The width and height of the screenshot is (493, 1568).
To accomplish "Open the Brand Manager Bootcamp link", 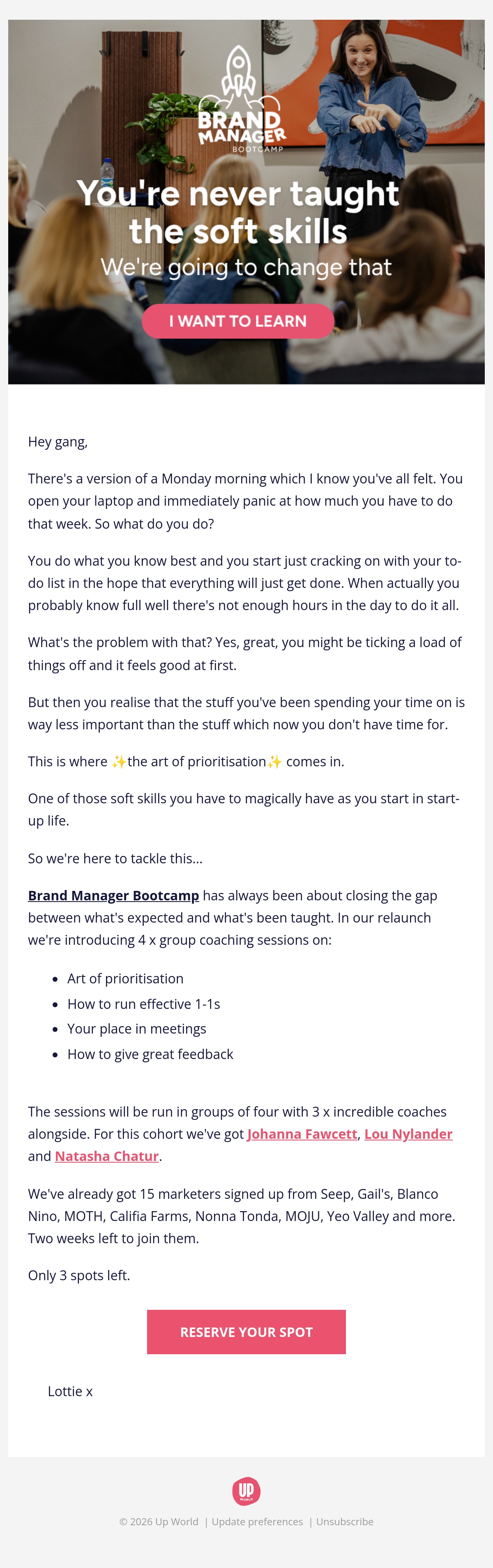I will tap(114, 895).
